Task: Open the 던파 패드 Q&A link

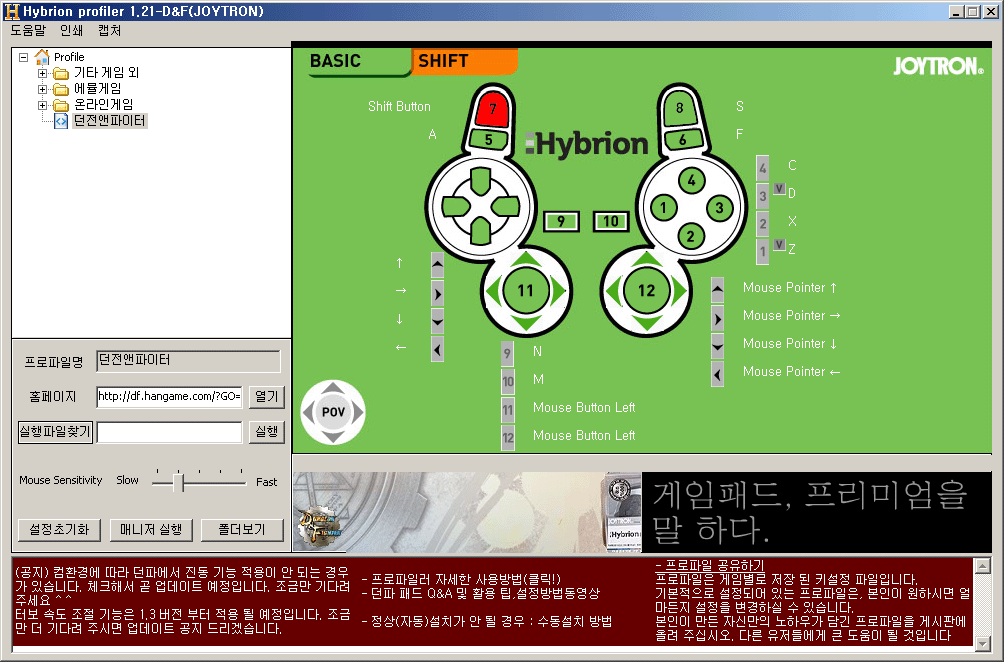Action: [x=481, y=593]
